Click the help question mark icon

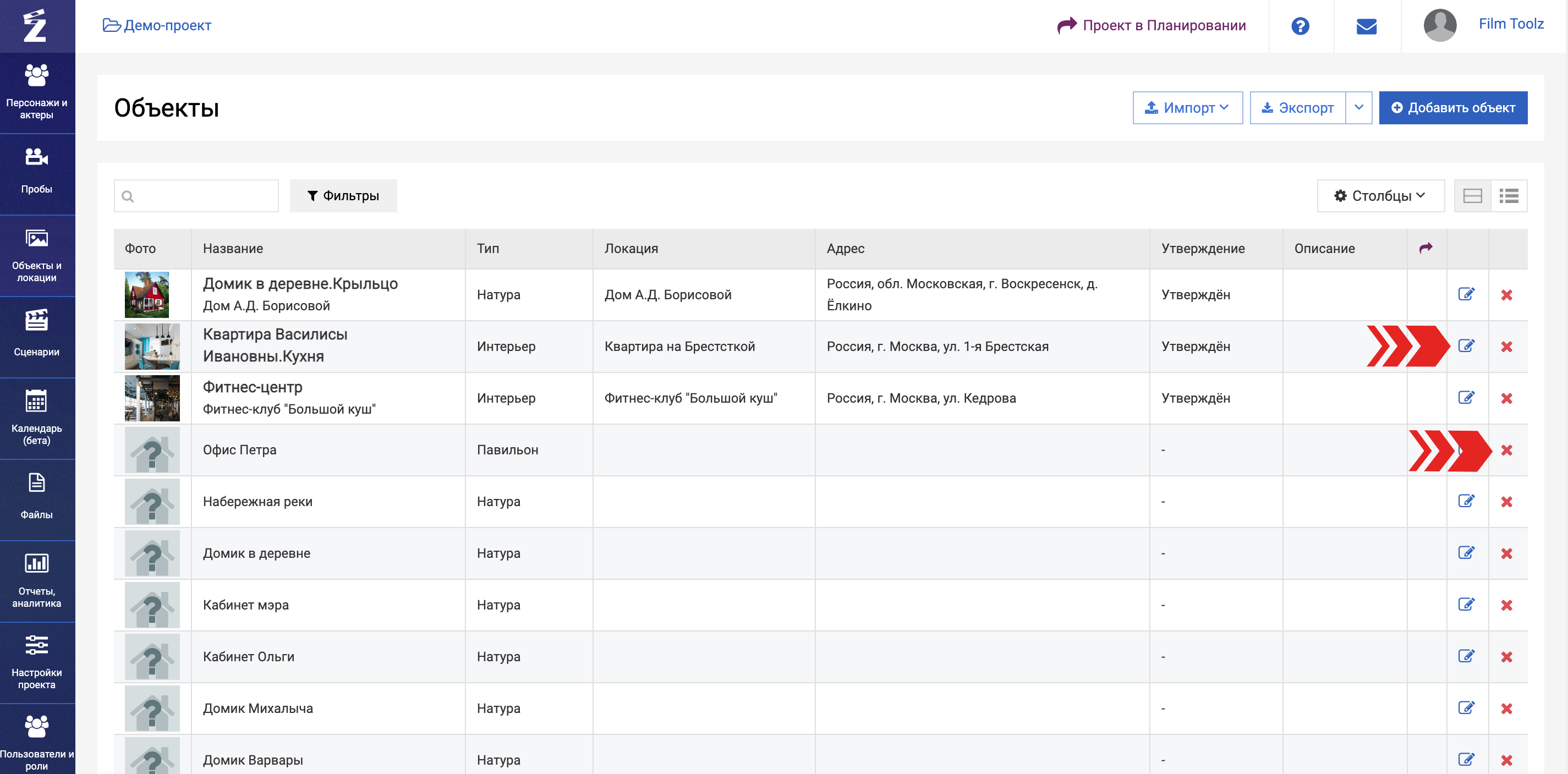1300,26
